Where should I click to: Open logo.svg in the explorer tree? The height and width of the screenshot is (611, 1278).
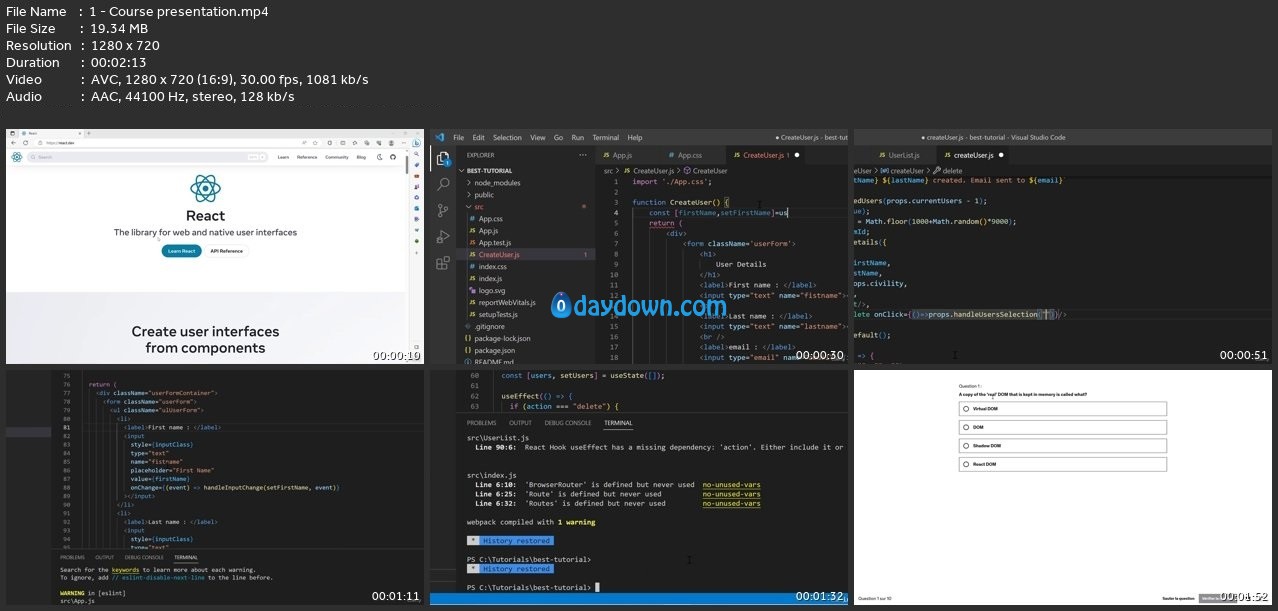[x=492, y=290]
